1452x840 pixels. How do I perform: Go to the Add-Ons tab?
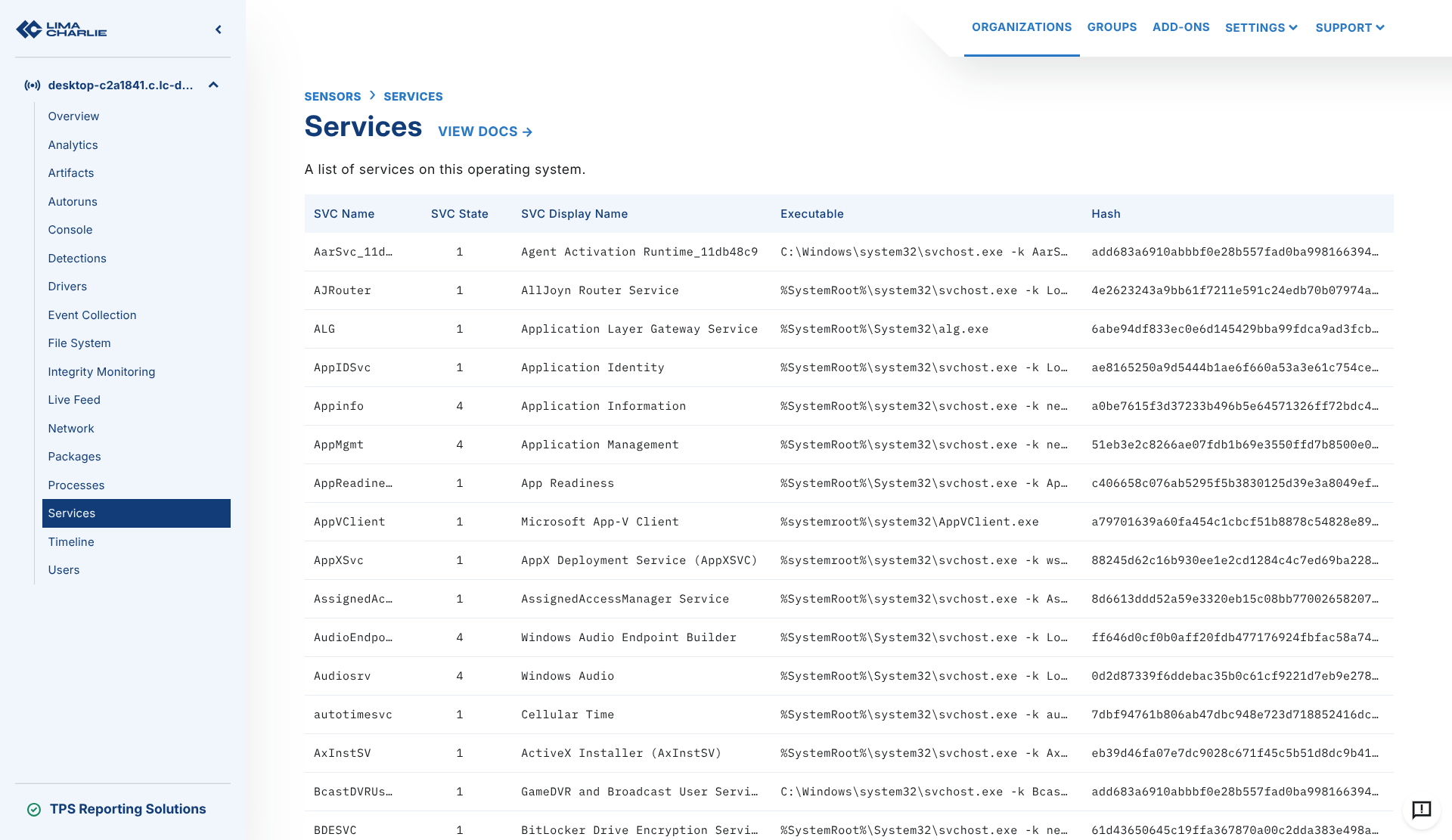[1181, 27]
